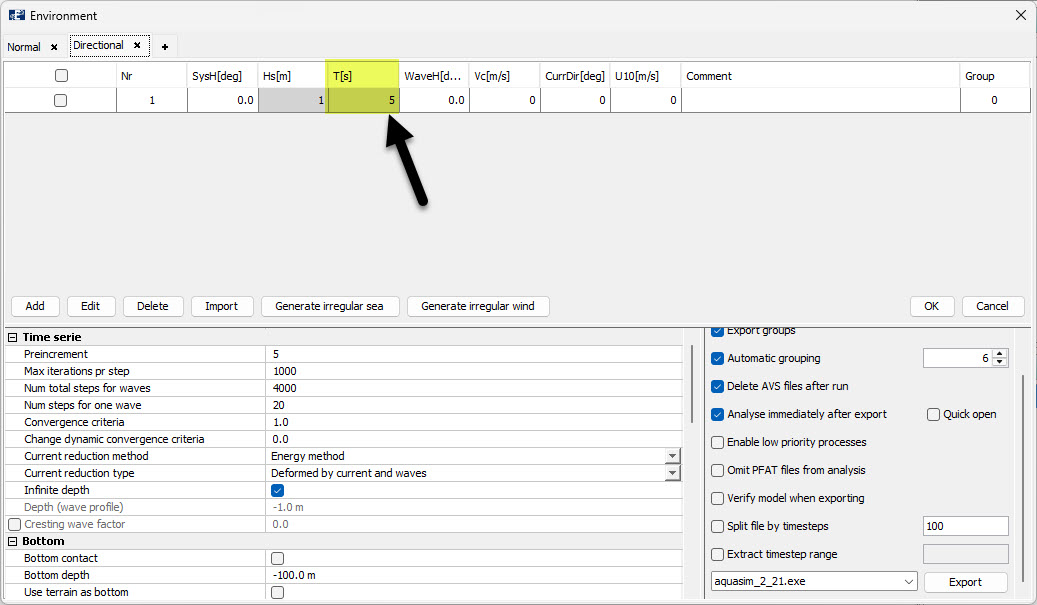Toggle the Infinite depth checkbox
The height and width of the screenshot is (605, 1037).
(x=277, y=490)
